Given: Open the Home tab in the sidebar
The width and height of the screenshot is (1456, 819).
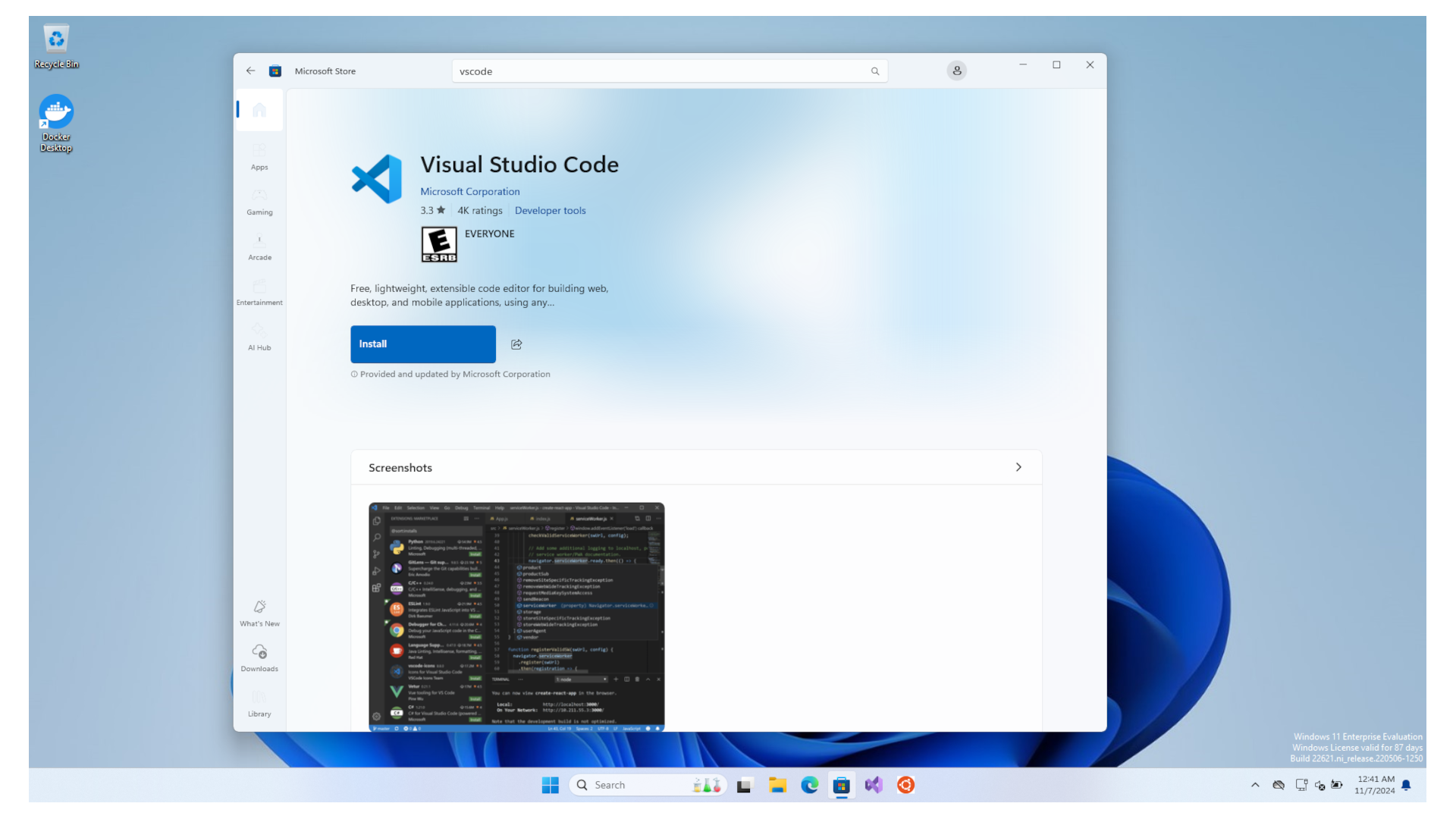Looking at the screenshot, I should coord(259,111).
